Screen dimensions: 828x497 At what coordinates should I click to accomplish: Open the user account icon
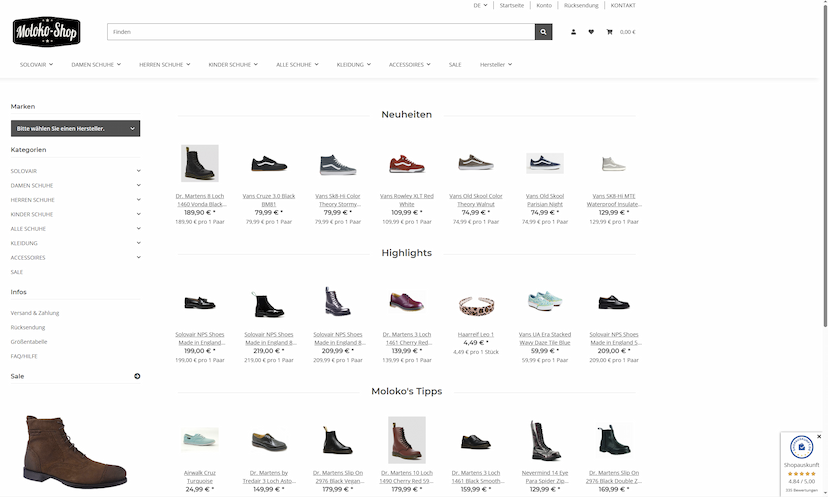click(573, 32)
